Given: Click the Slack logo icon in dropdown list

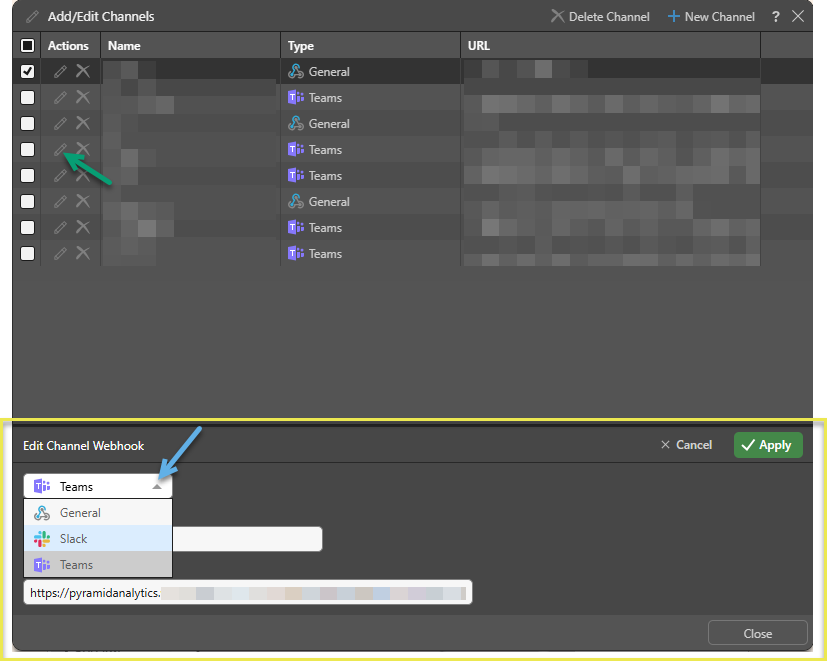Looking at the screenshot, I should pyautogui.click(x=42, y=539).
